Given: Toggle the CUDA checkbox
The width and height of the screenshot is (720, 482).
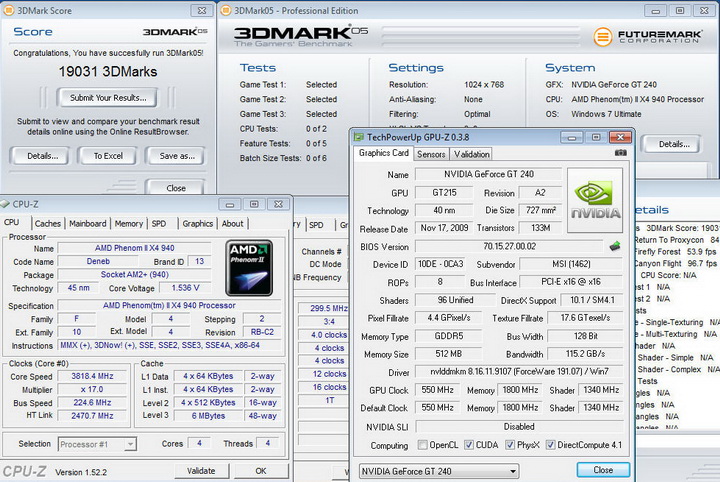Looking at the screenshot, I should coord(468,445).
